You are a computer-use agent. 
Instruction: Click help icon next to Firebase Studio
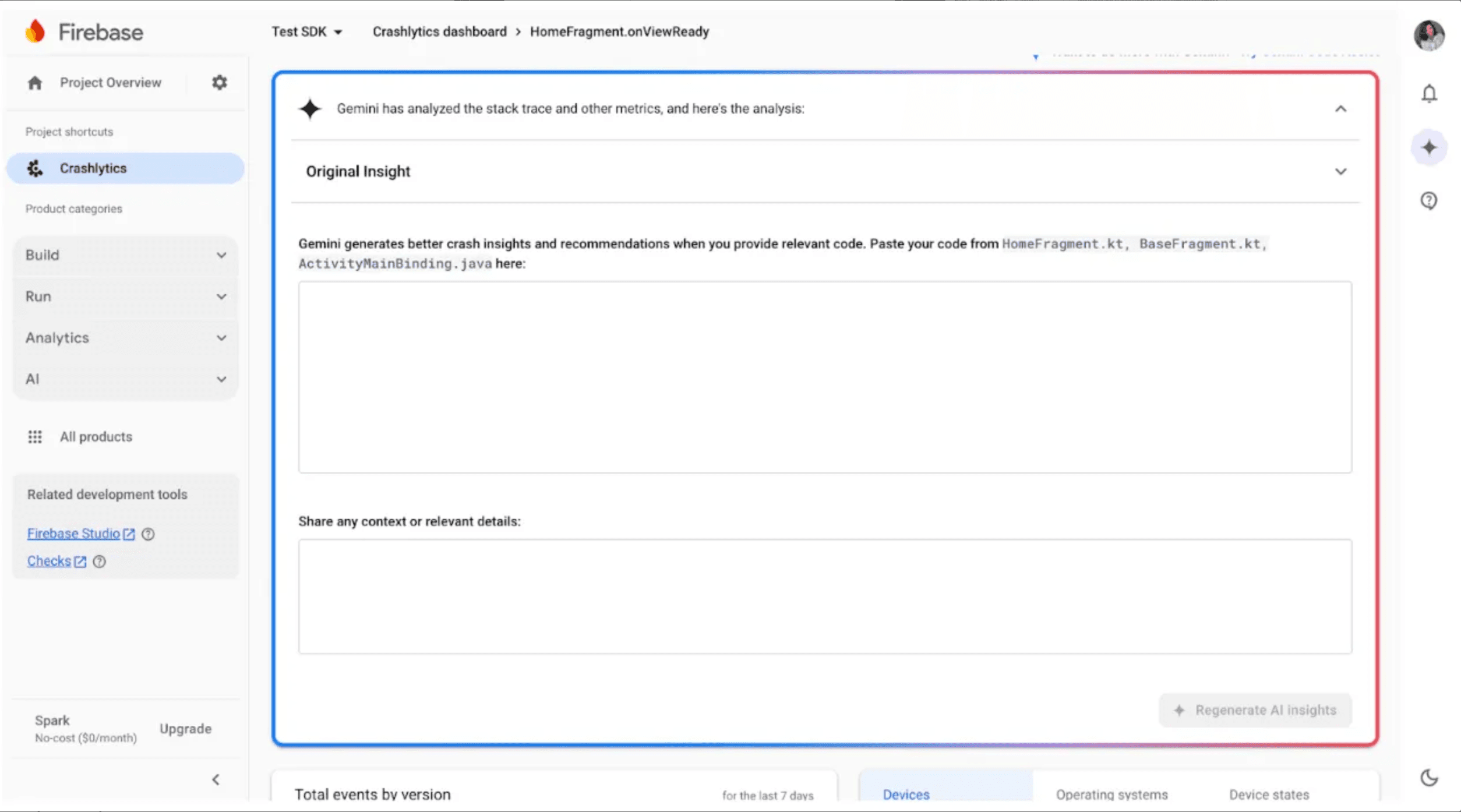(148, 534)
